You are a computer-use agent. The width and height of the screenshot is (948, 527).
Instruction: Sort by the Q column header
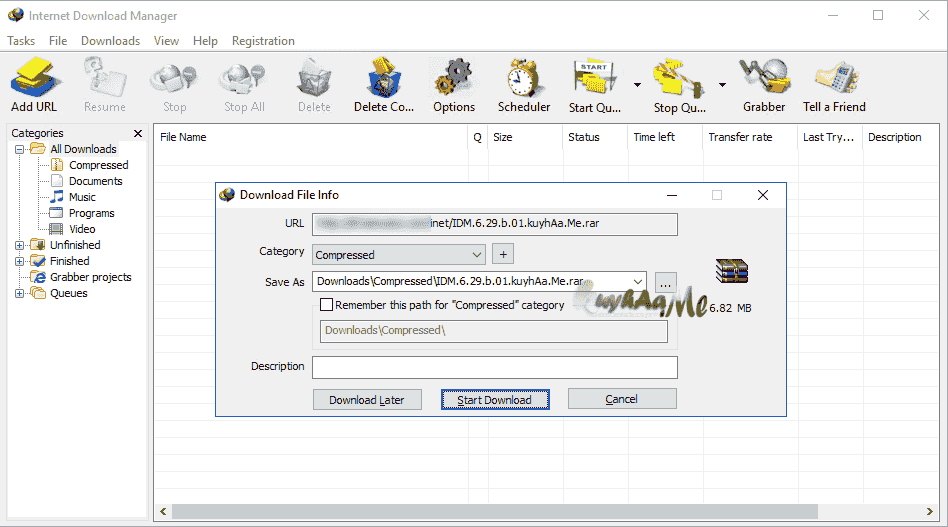tap(478, 137)
